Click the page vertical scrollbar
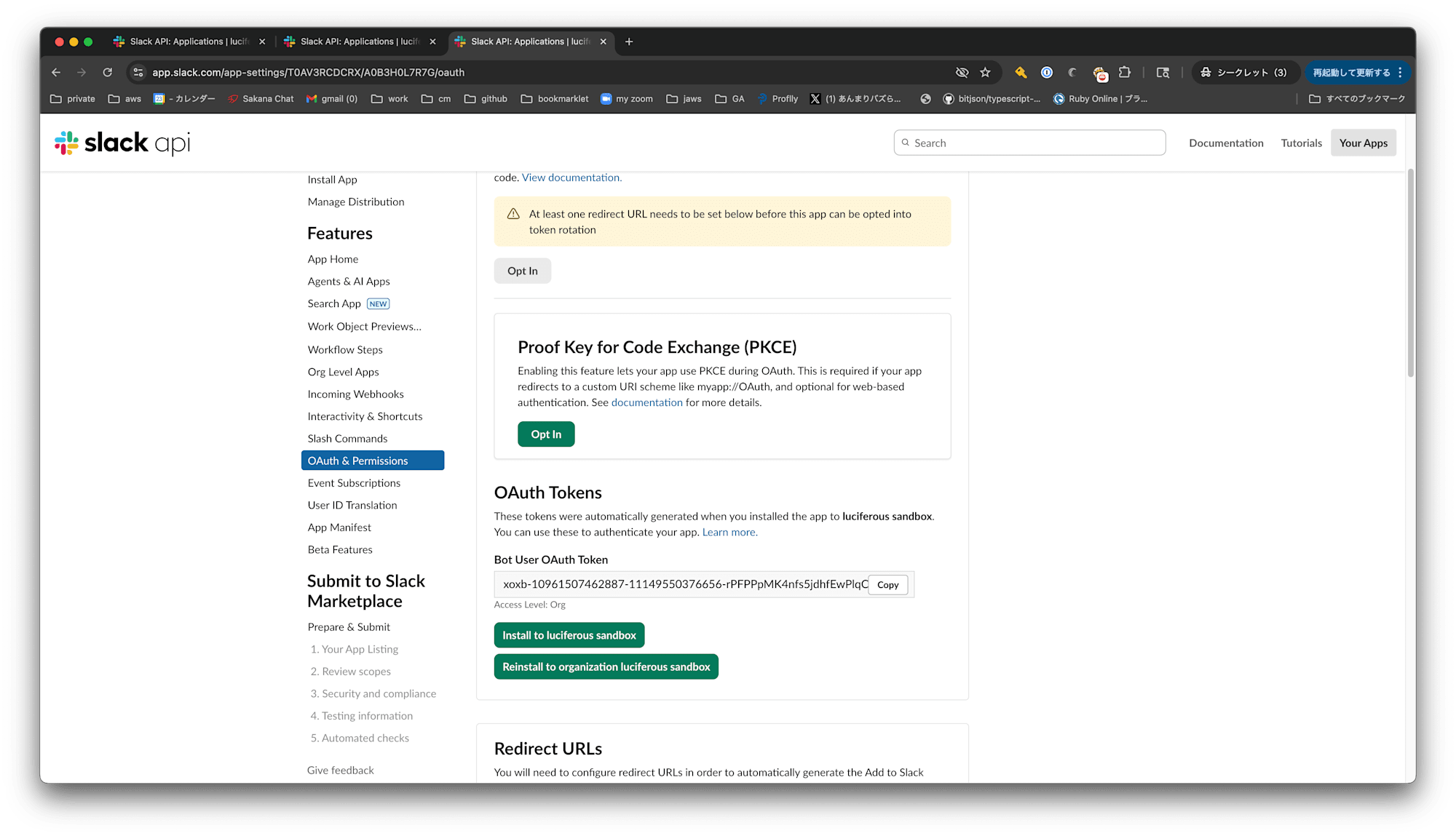This screenshot has height=836, width=1456. (1411, 273)
